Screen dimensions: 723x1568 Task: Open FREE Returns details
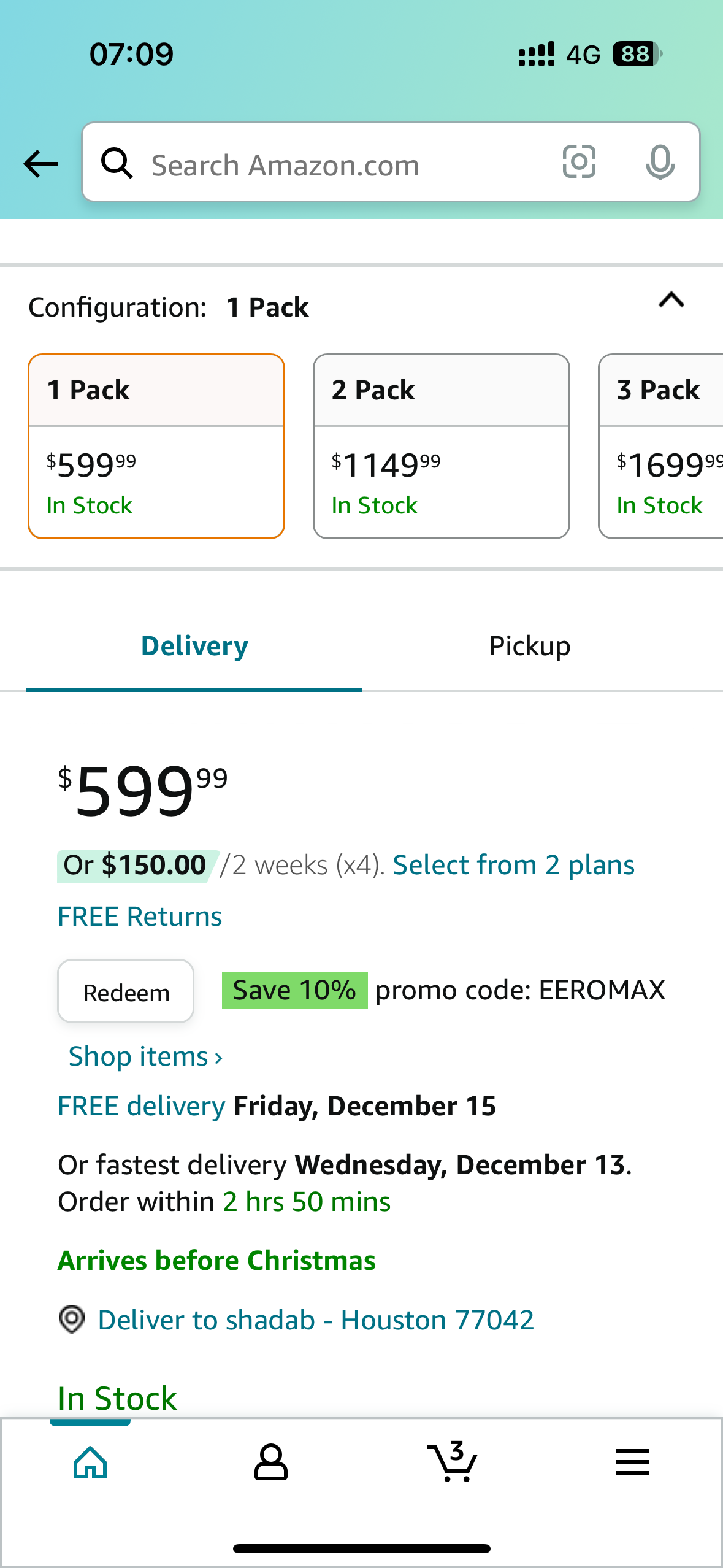point(140,917)
